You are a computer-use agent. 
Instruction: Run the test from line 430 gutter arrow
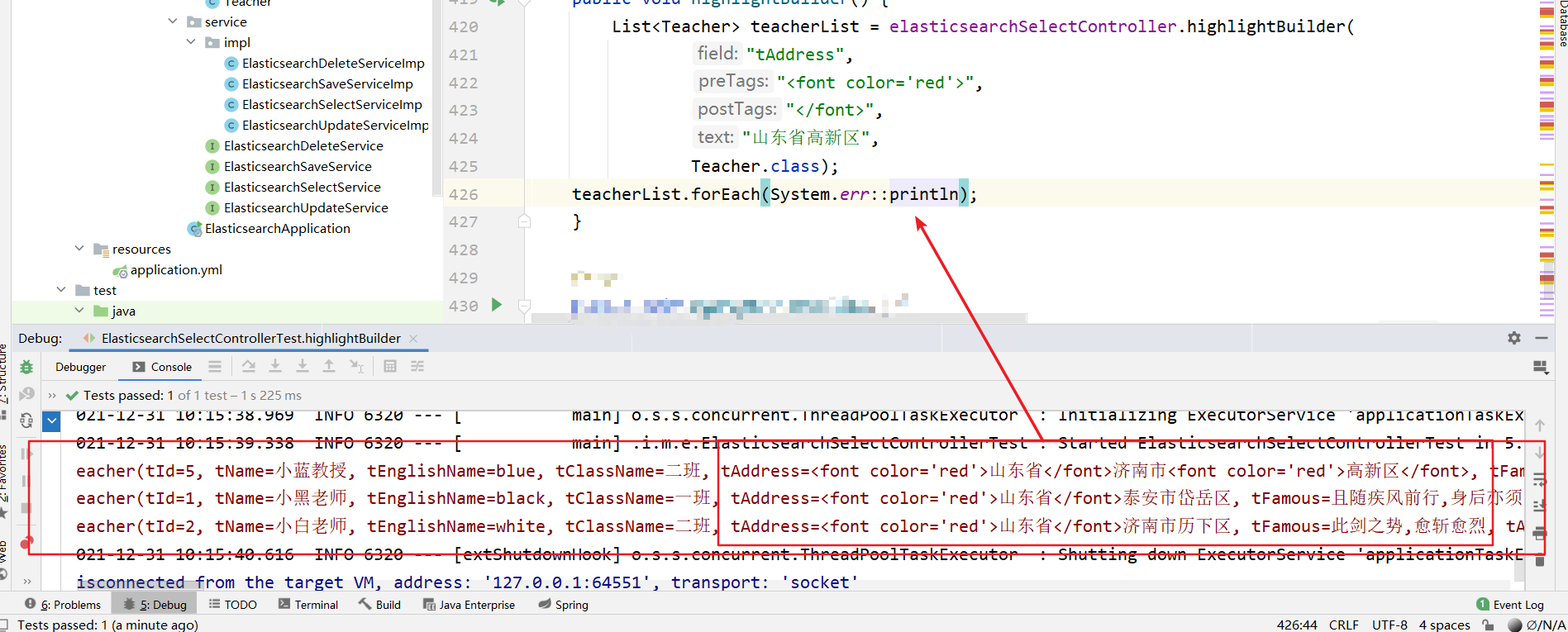497,305
